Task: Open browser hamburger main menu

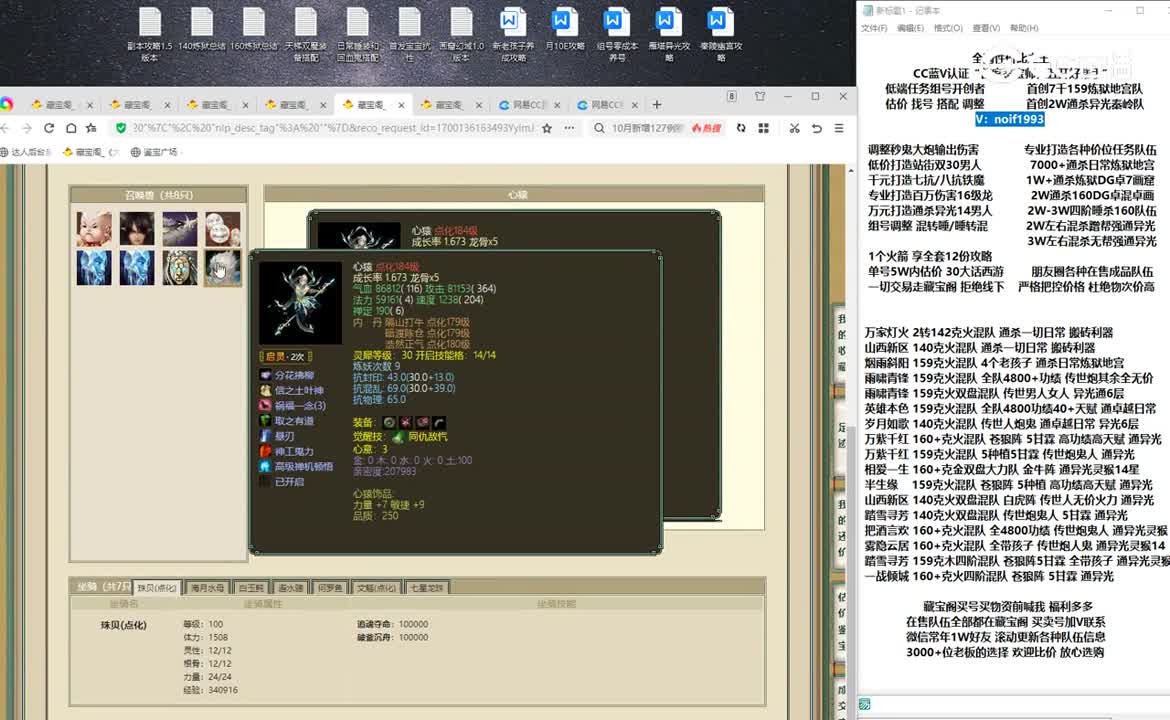Action: [x=839, y=128]
